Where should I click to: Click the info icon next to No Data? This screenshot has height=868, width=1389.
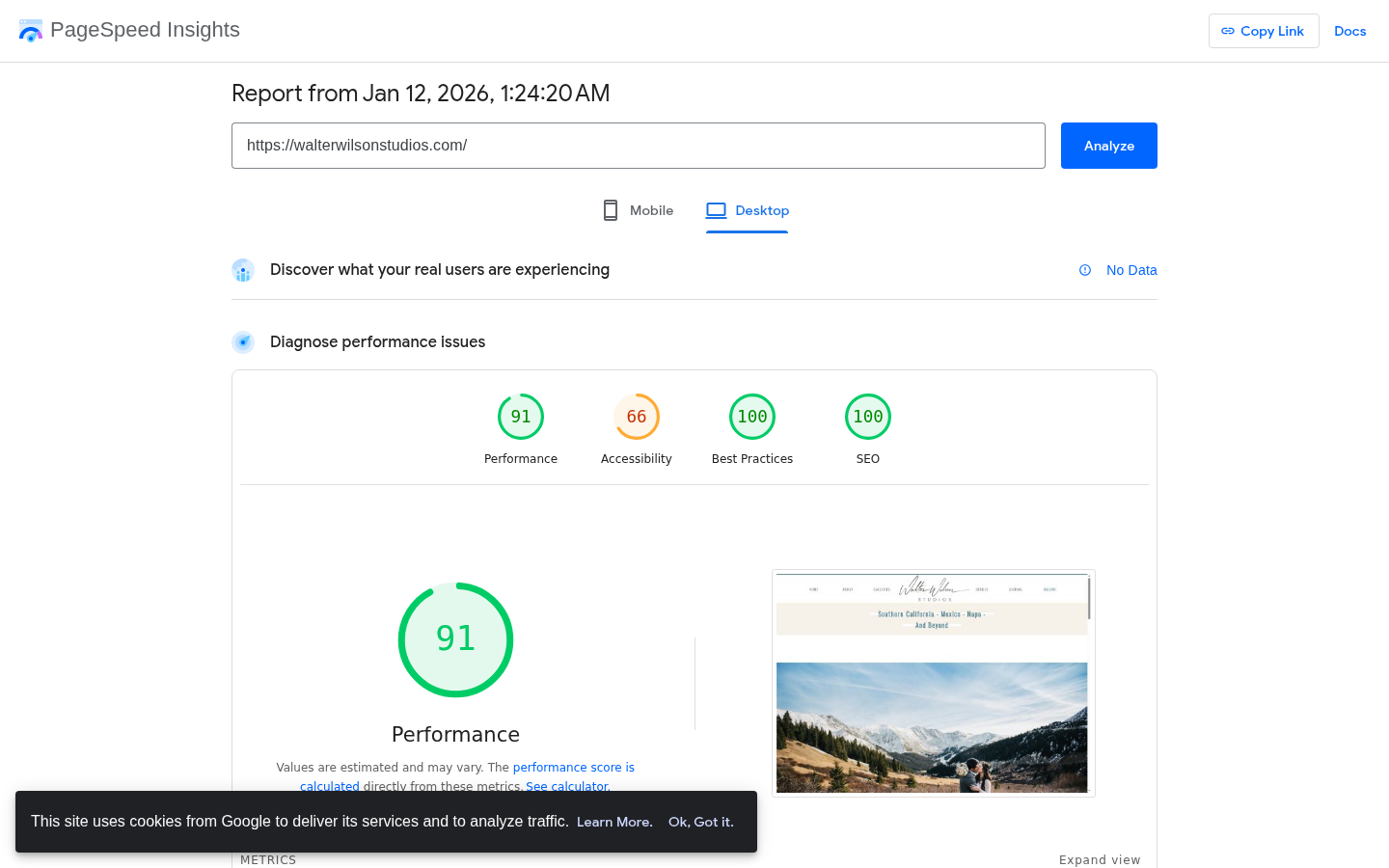(x=1085, y=270)
